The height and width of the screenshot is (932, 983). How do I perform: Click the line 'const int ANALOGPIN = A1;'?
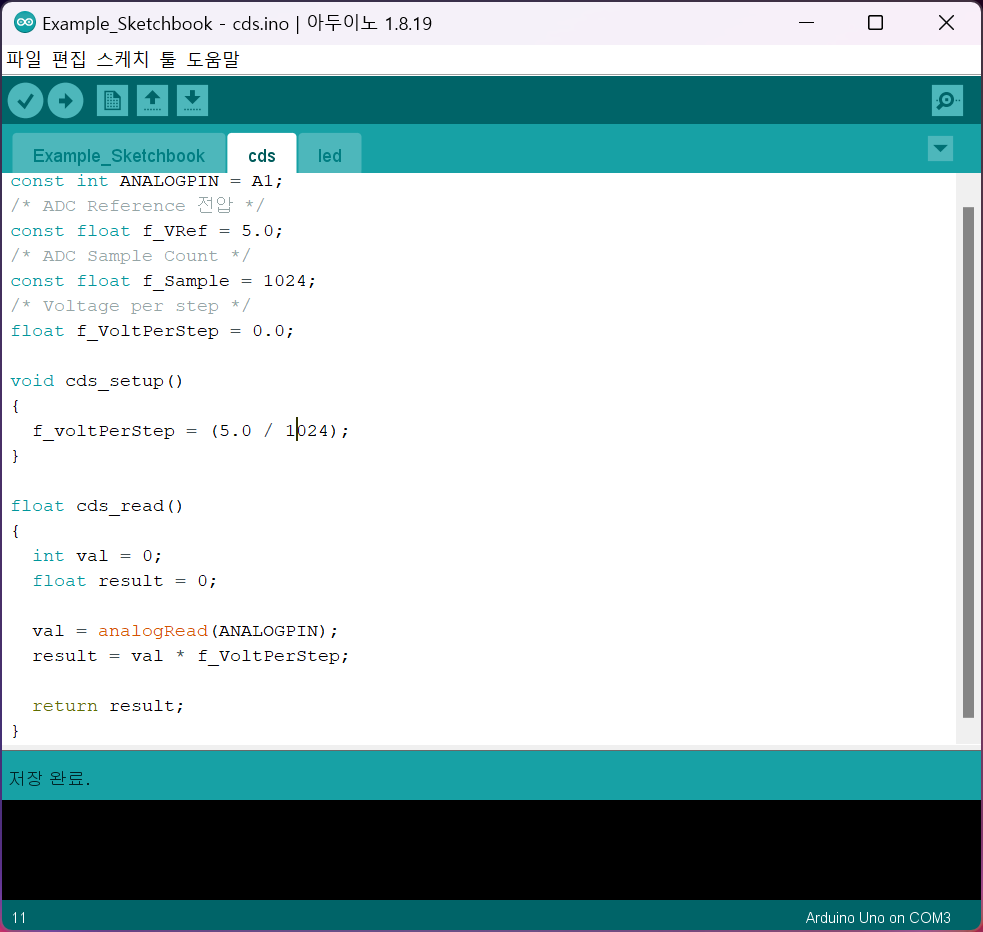pos(147,181)
